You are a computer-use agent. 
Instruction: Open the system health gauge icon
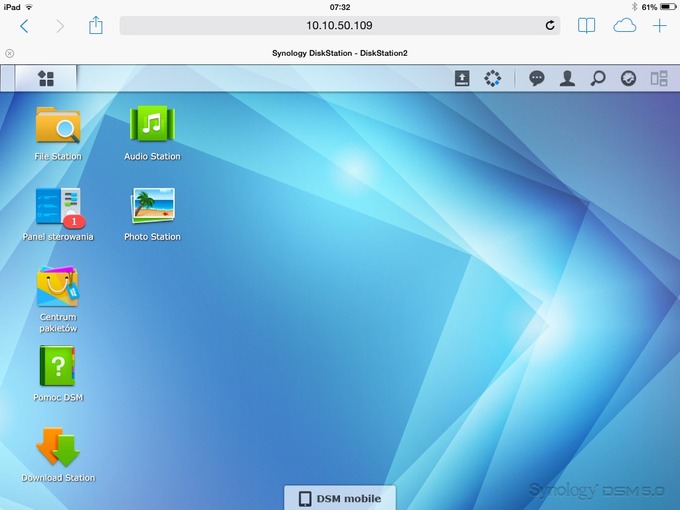(x=628, y=78)
